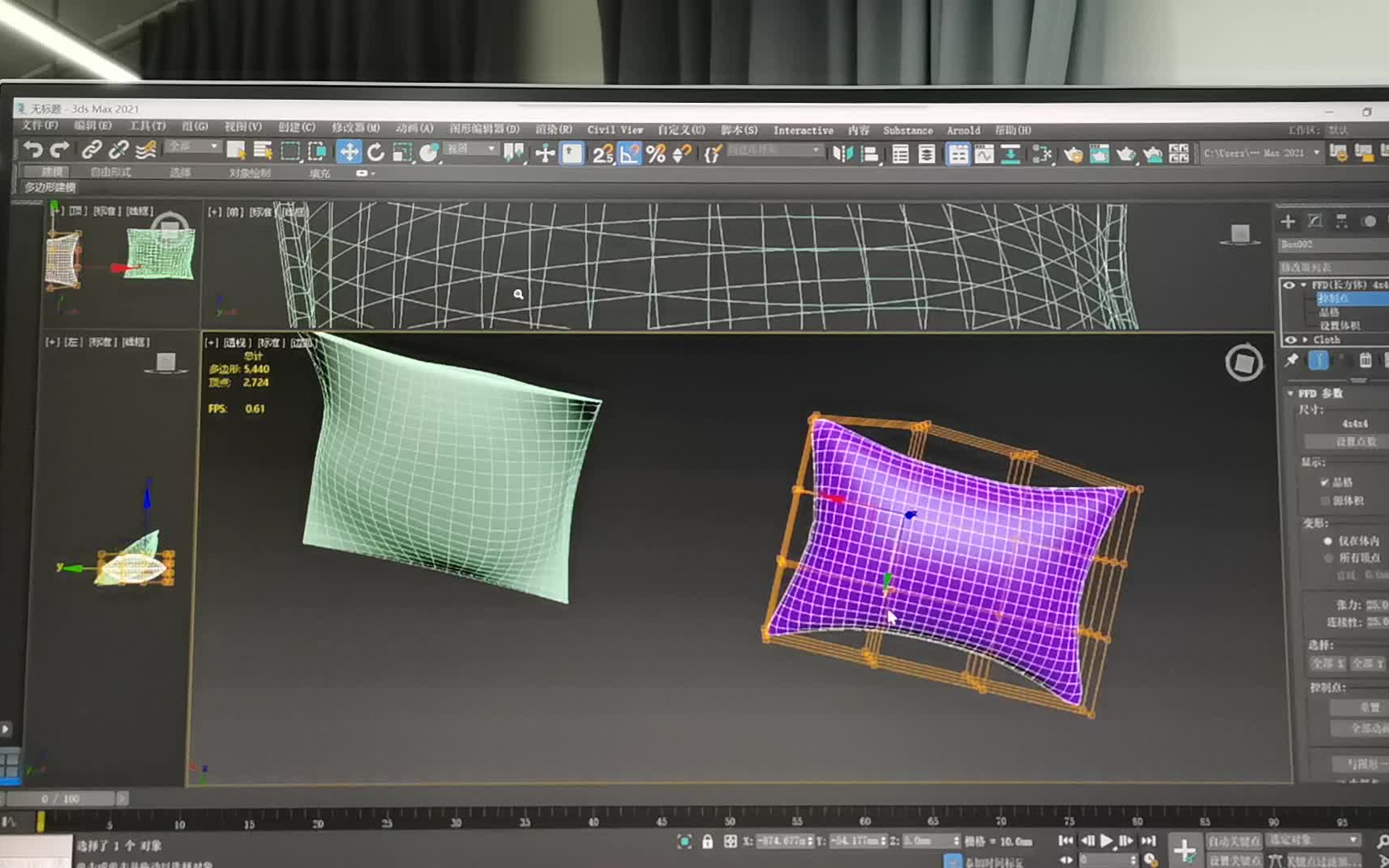Click the Undo arrow icon
The width and height of the screenshot is (1389, 868).
33,149
